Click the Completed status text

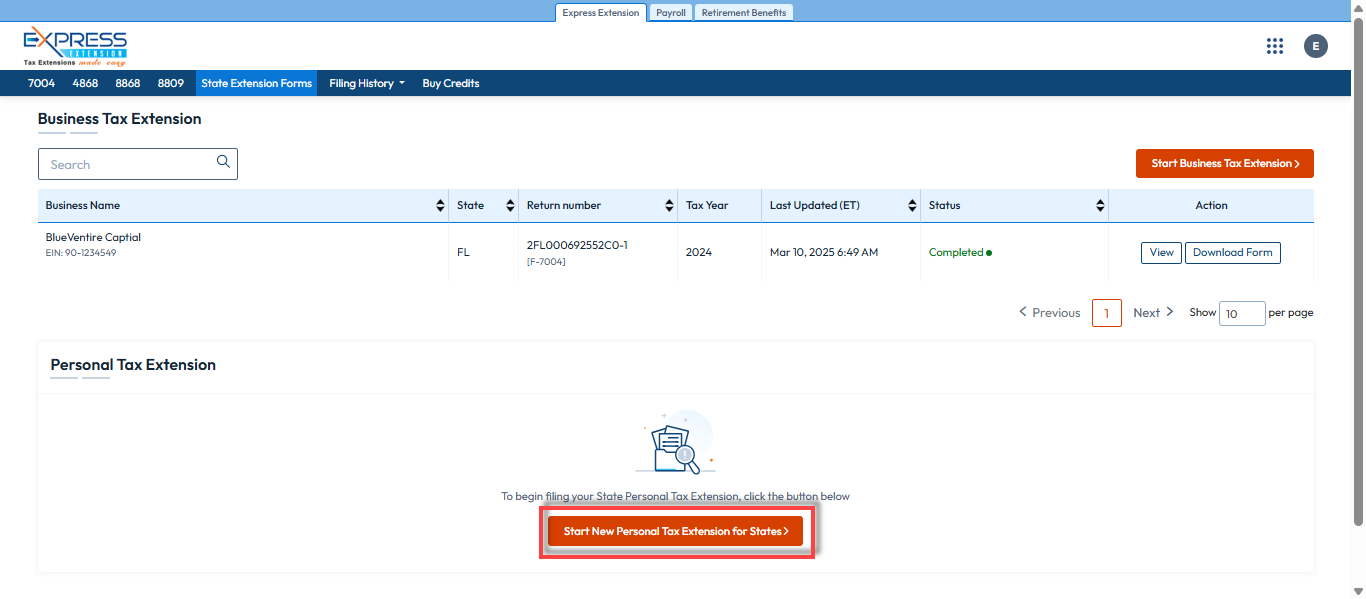[956, 252]
